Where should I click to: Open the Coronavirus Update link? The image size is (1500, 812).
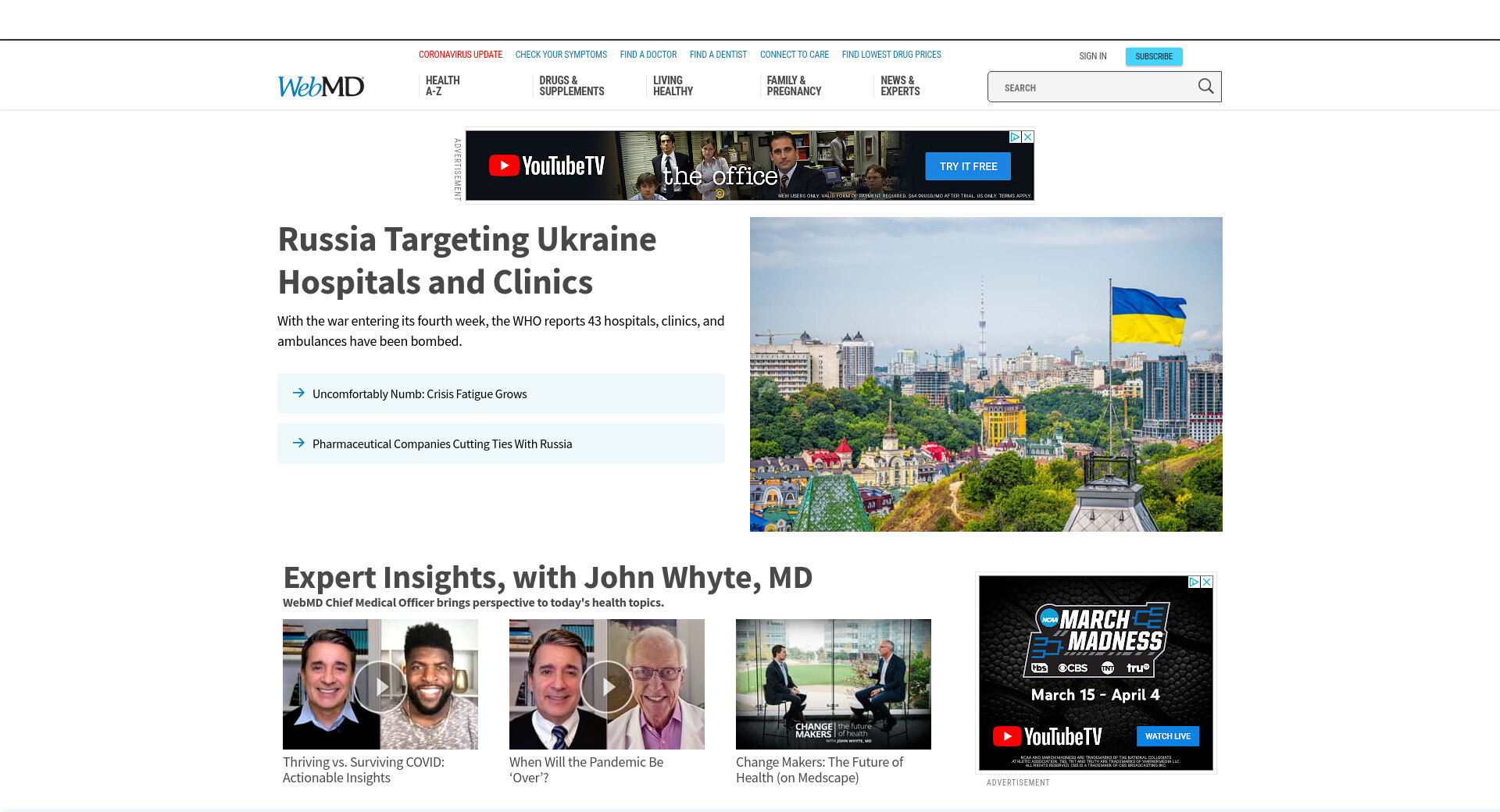(x=460, y=55)
